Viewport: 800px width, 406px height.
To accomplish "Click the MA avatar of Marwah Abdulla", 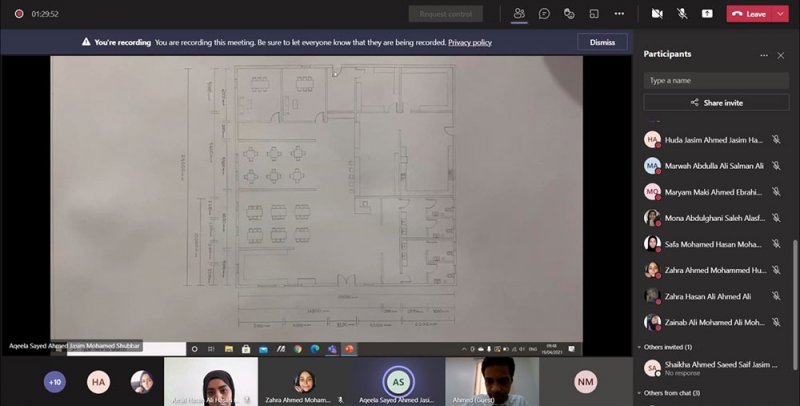I will pyautogui.click(x=652, y=165).
